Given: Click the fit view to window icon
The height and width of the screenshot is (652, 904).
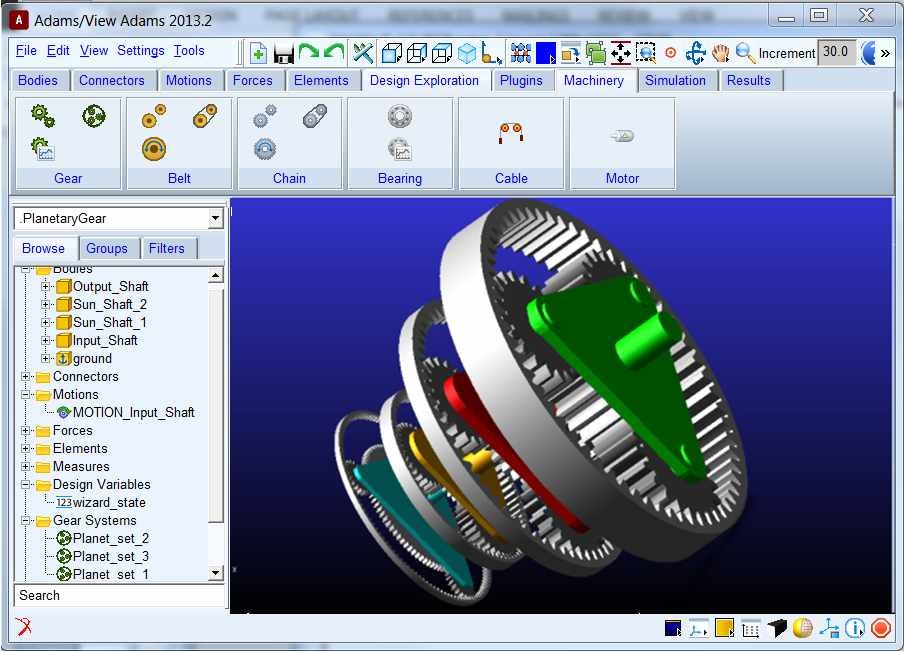Looking at the screenshot, I should [x=621, y=53].
